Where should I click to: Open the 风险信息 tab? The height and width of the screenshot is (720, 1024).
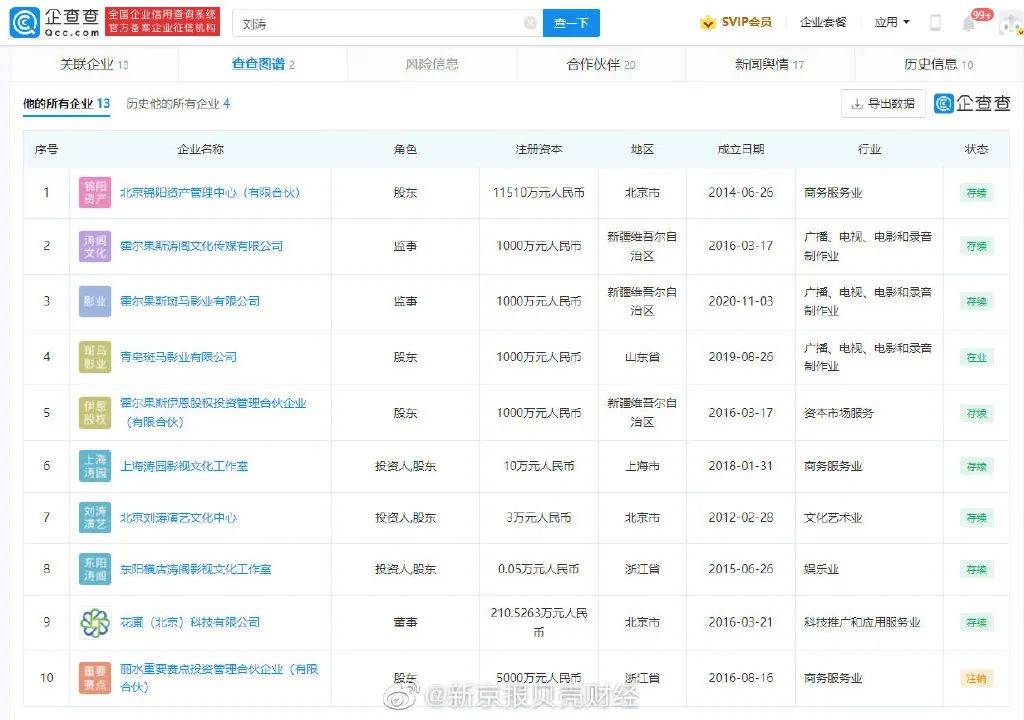click(432, 65)
